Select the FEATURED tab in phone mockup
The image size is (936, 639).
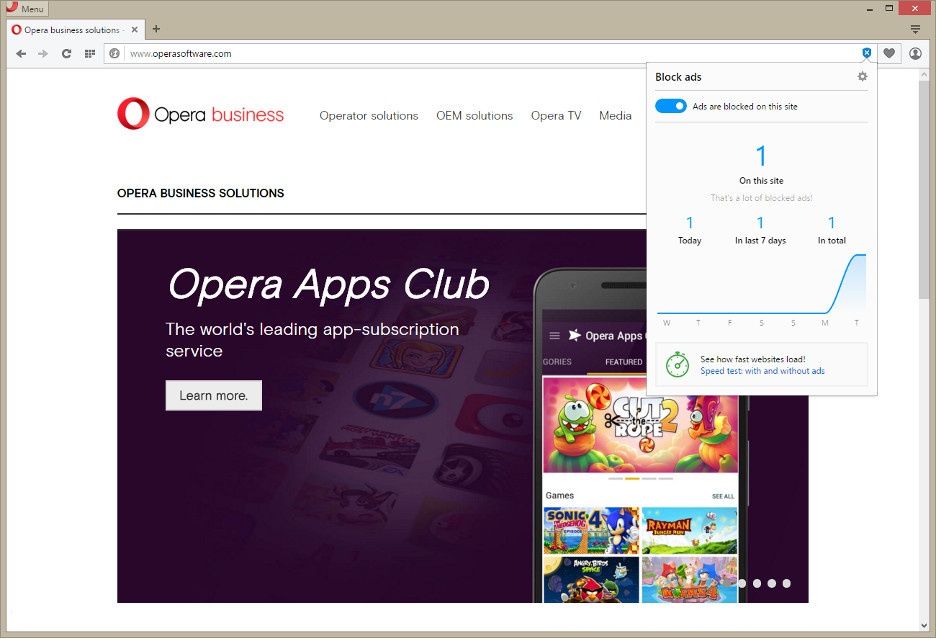coord(624,362)
